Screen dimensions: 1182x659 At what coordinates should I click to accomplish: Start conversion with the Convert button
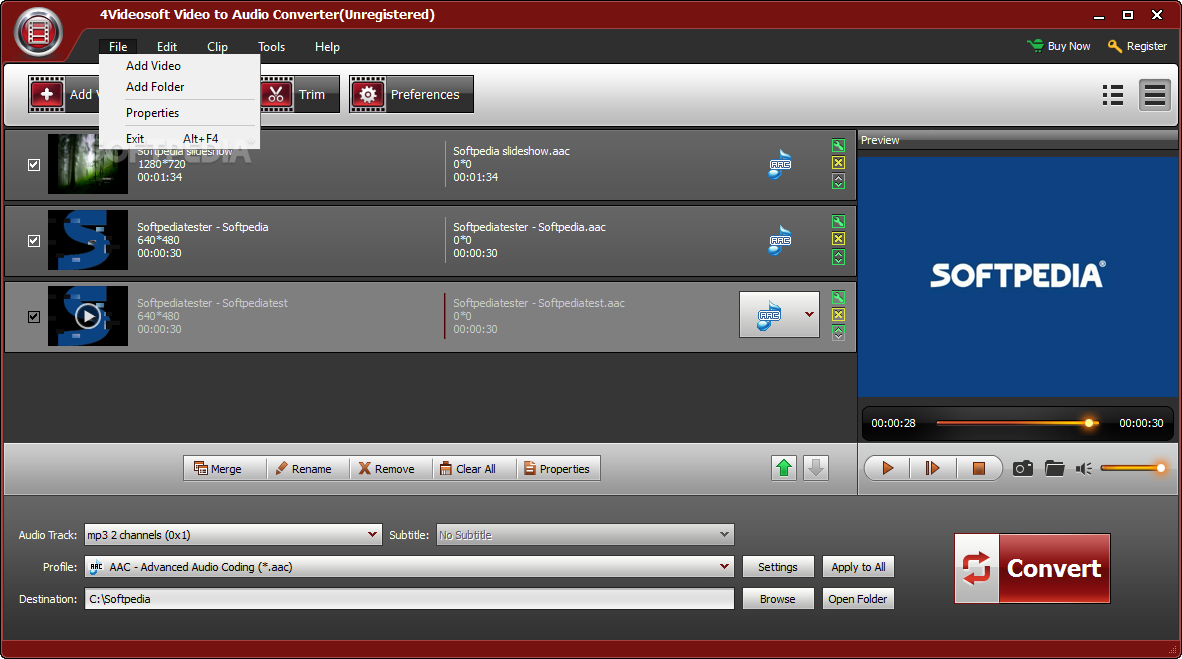pos(1032,569)
